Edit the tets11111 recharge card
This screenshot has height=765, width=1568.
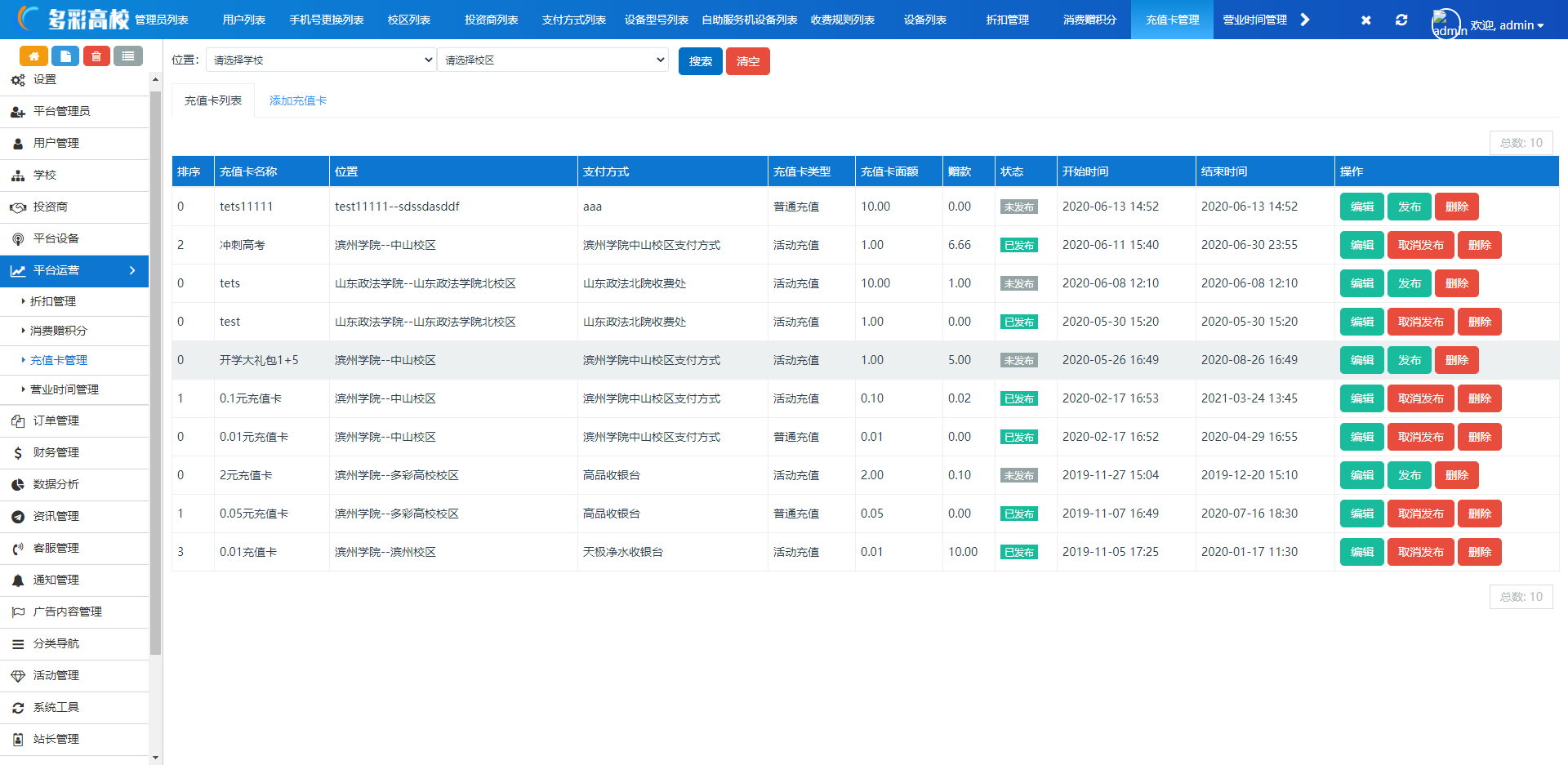pos(1362,207)
